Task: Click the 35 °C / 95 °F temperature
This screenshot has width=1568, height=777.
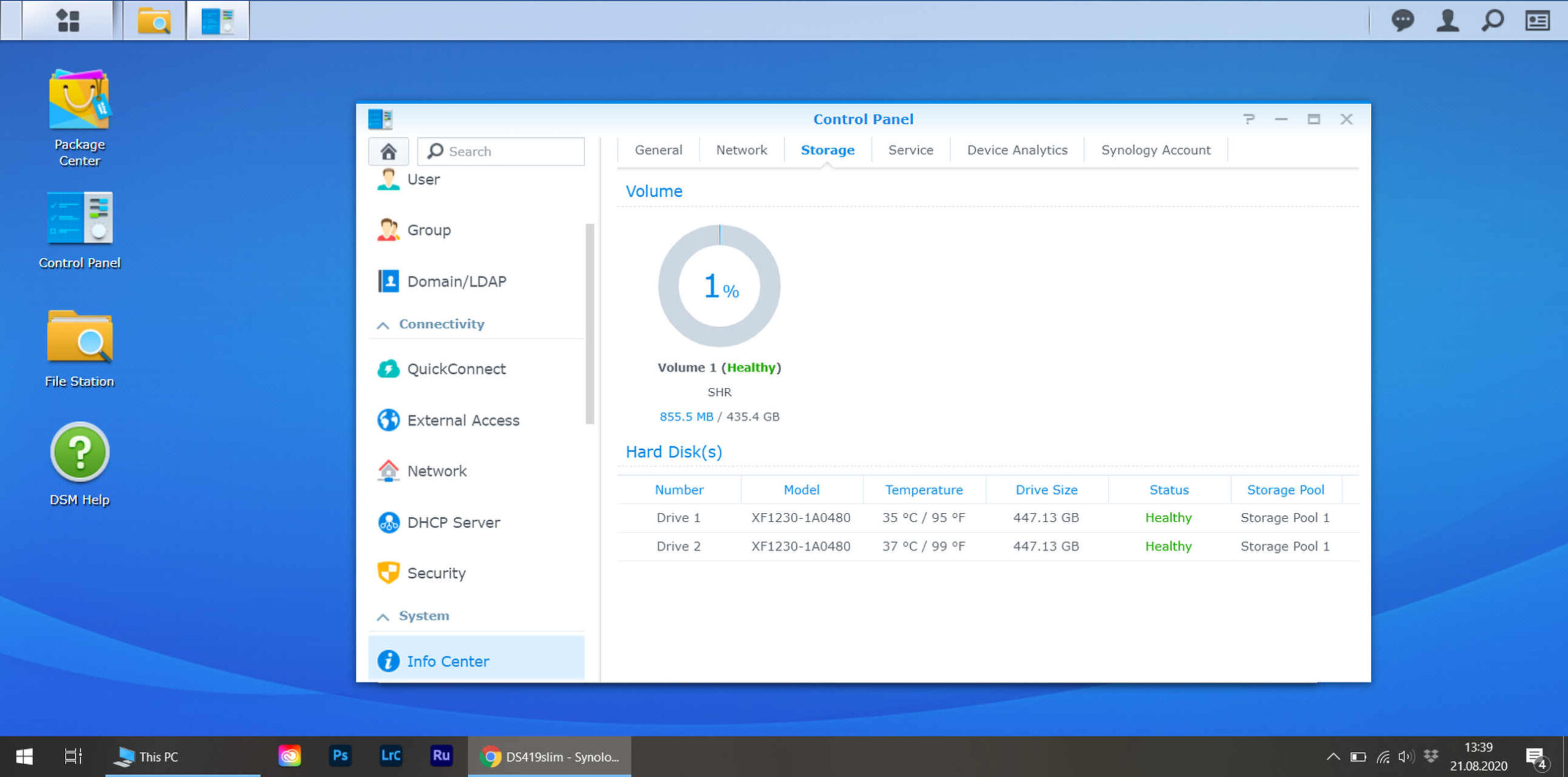Action: 924,518
